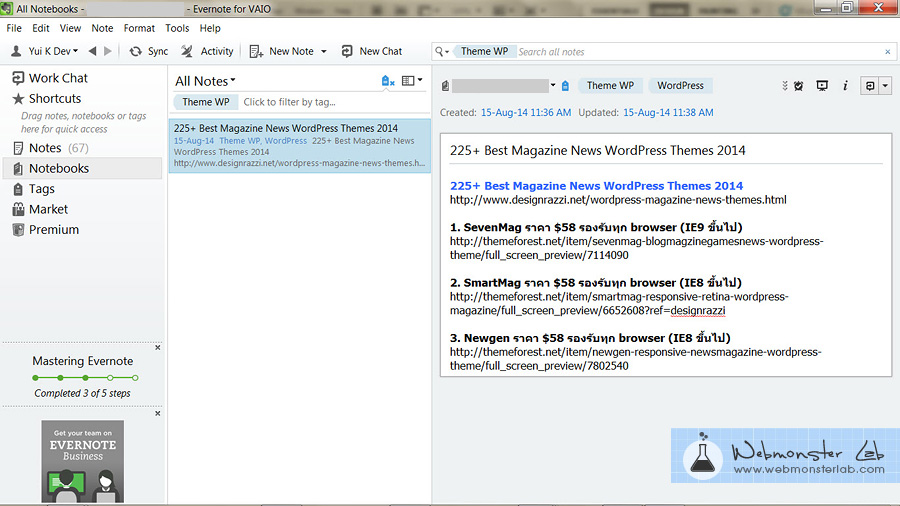This screenshot has height=506, width=900.
Task: Go back with the left arrow icon
Action: coord(92,51)
